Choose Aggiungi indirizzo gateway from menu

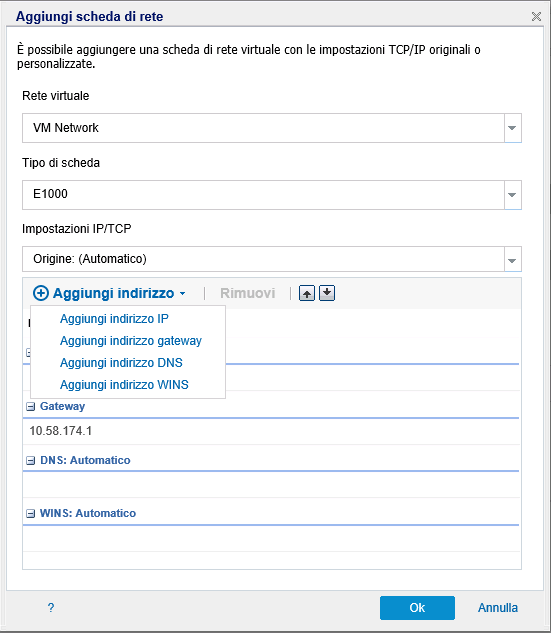click(131, 341)
